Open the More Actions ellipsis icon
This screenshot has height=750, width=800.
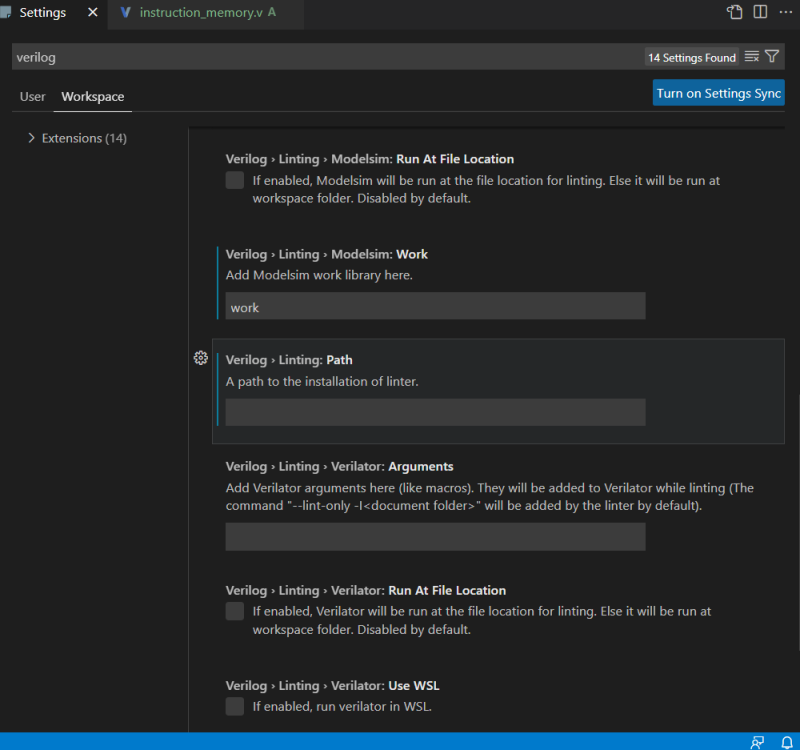(786, 11)
